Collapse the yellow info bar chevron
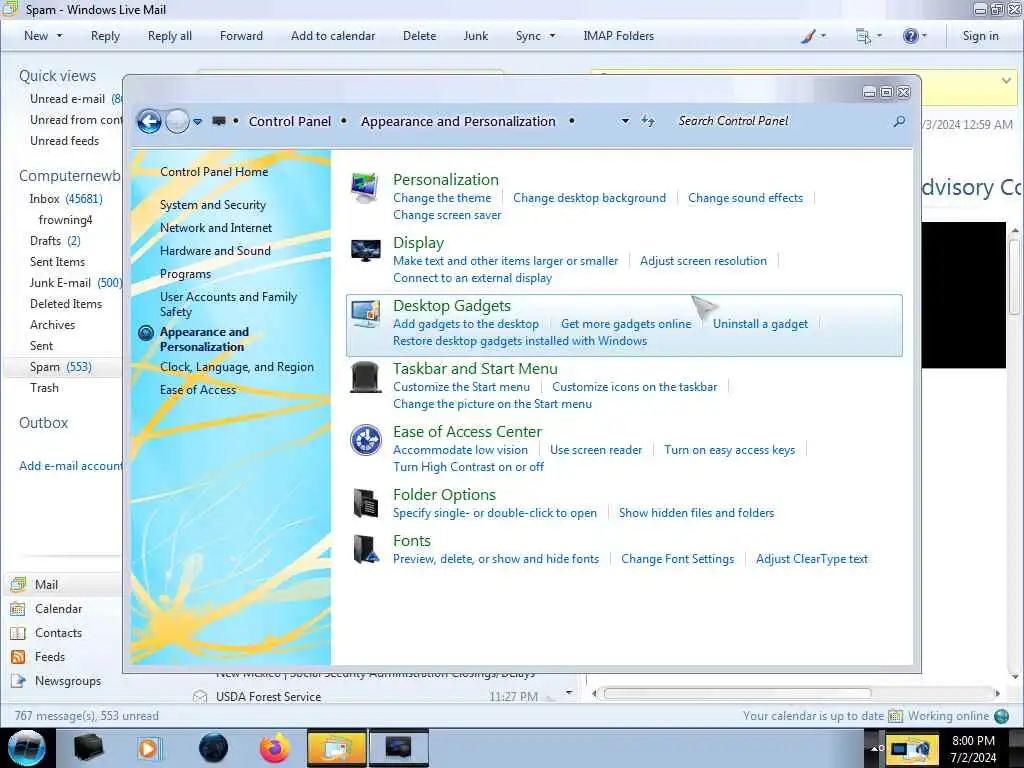The height and width of the screenshot is (768, 1024). point(1006,81)
